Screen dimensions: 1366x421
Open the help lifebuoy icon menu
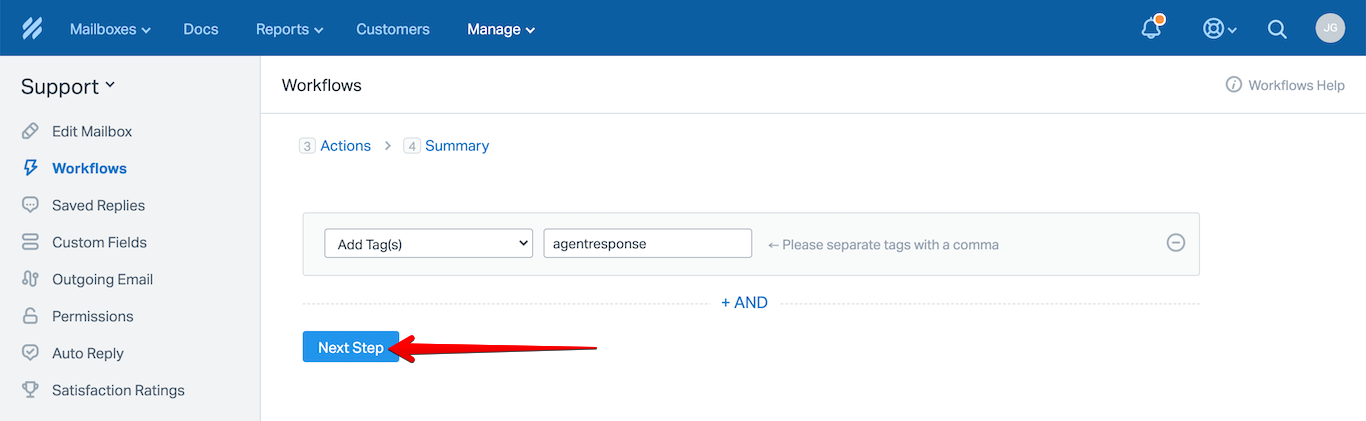pyautogui.click(x=1220, y=29)
